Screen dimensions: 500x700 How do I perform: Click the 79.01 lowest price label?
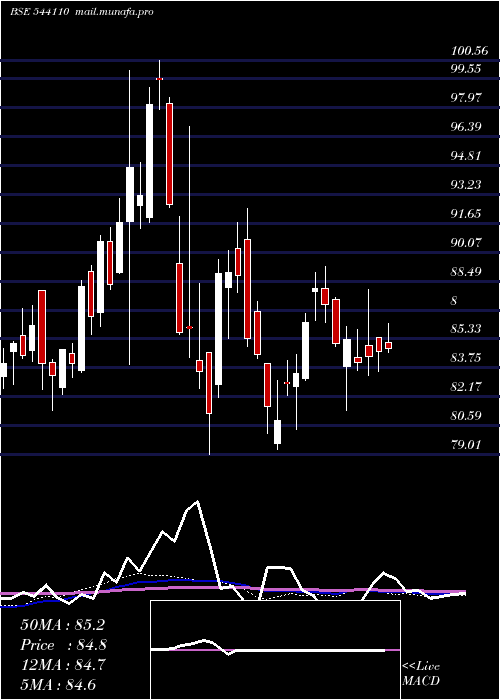tap(466, 445)
